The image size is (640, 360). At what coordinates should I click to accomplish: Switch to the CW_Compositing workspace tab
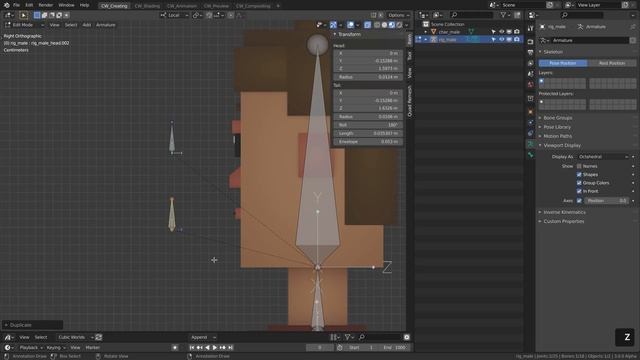coord(253,6)
